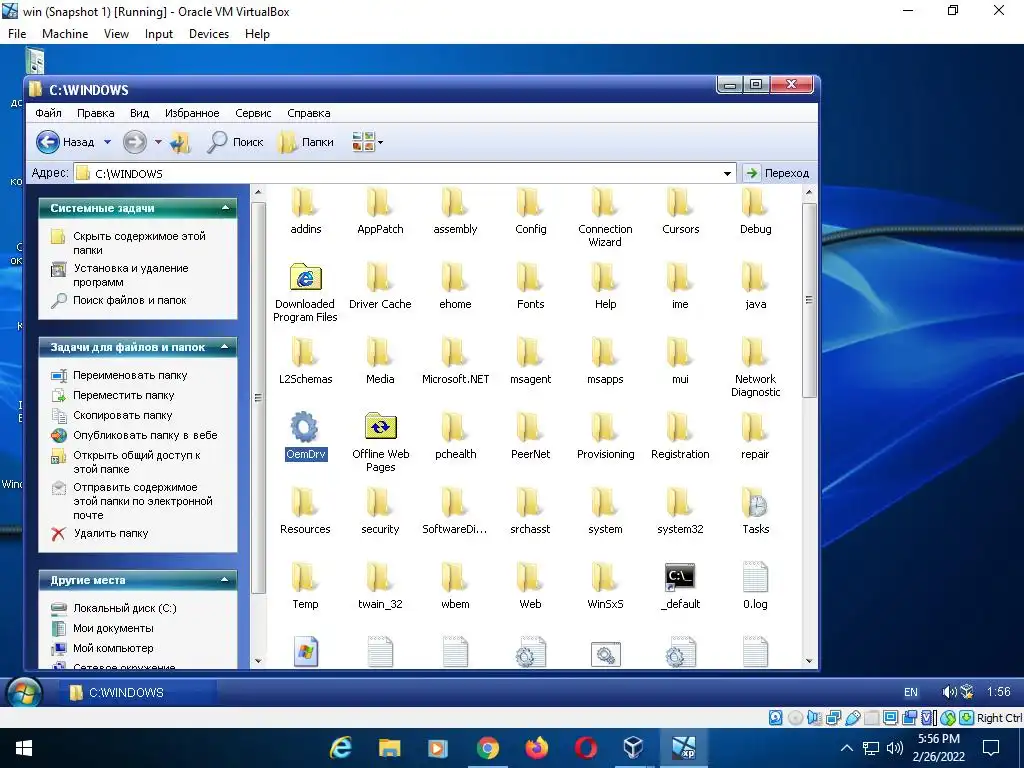This screenshot has width=1024, height=768.
Task: Select the 0.log text file icon
Action: click(755, 578)
